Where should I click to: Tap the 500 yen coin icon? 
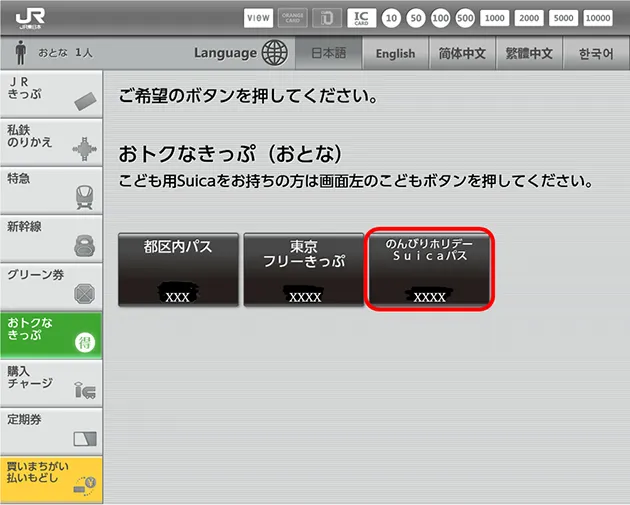click(465, 18)
